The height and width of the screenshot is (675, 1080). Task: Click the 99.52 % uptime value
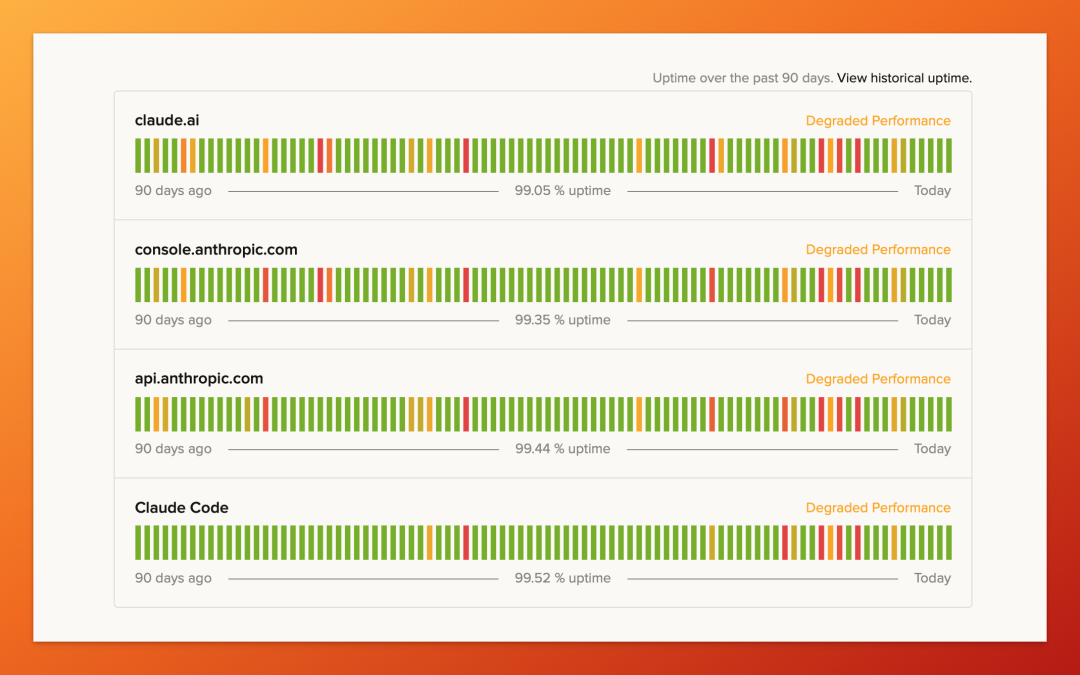click(x=563, y=578)
